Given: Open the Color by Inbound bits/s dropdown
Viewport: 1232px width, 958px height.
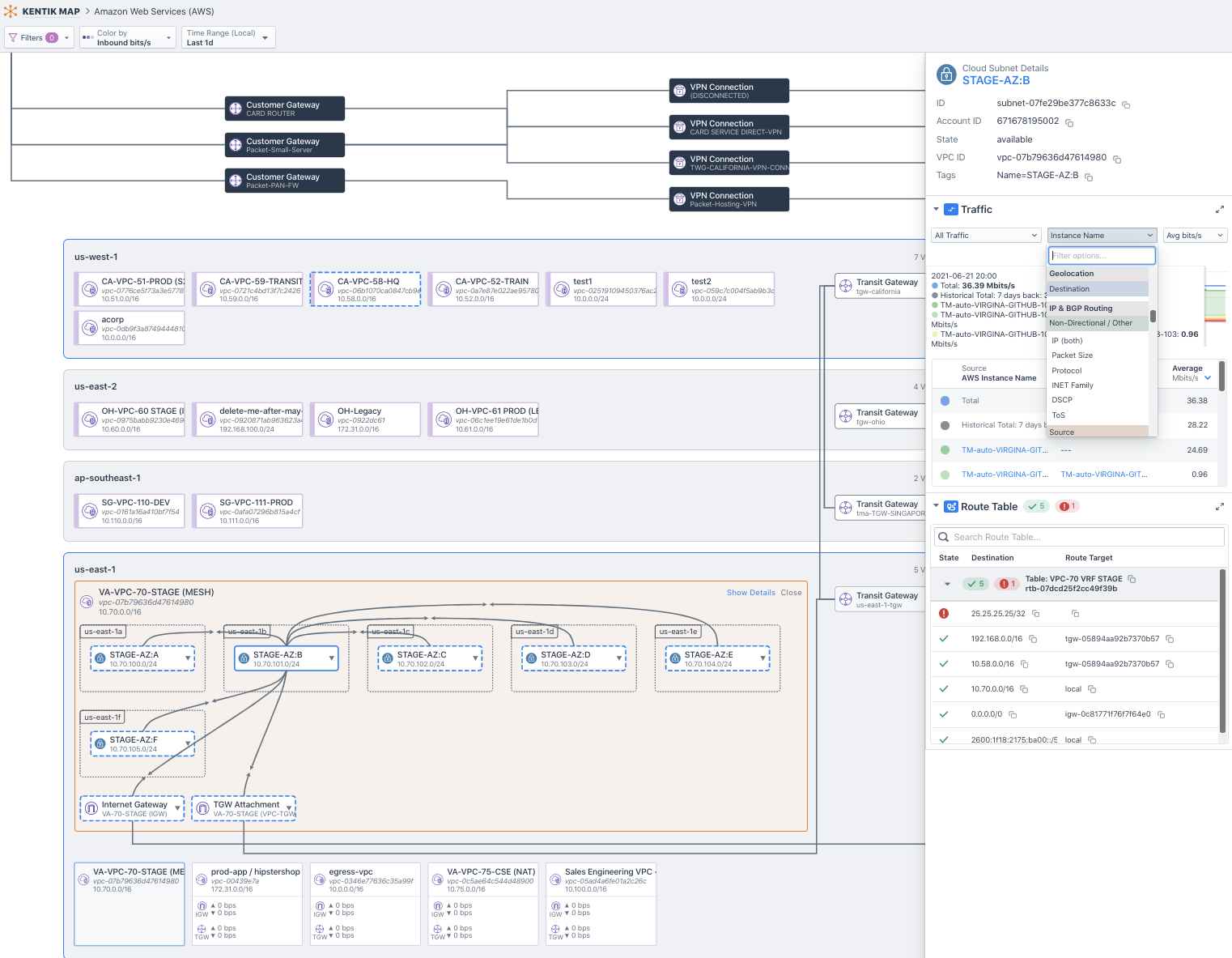Looking at the screenshot, I should coord(128,37).
